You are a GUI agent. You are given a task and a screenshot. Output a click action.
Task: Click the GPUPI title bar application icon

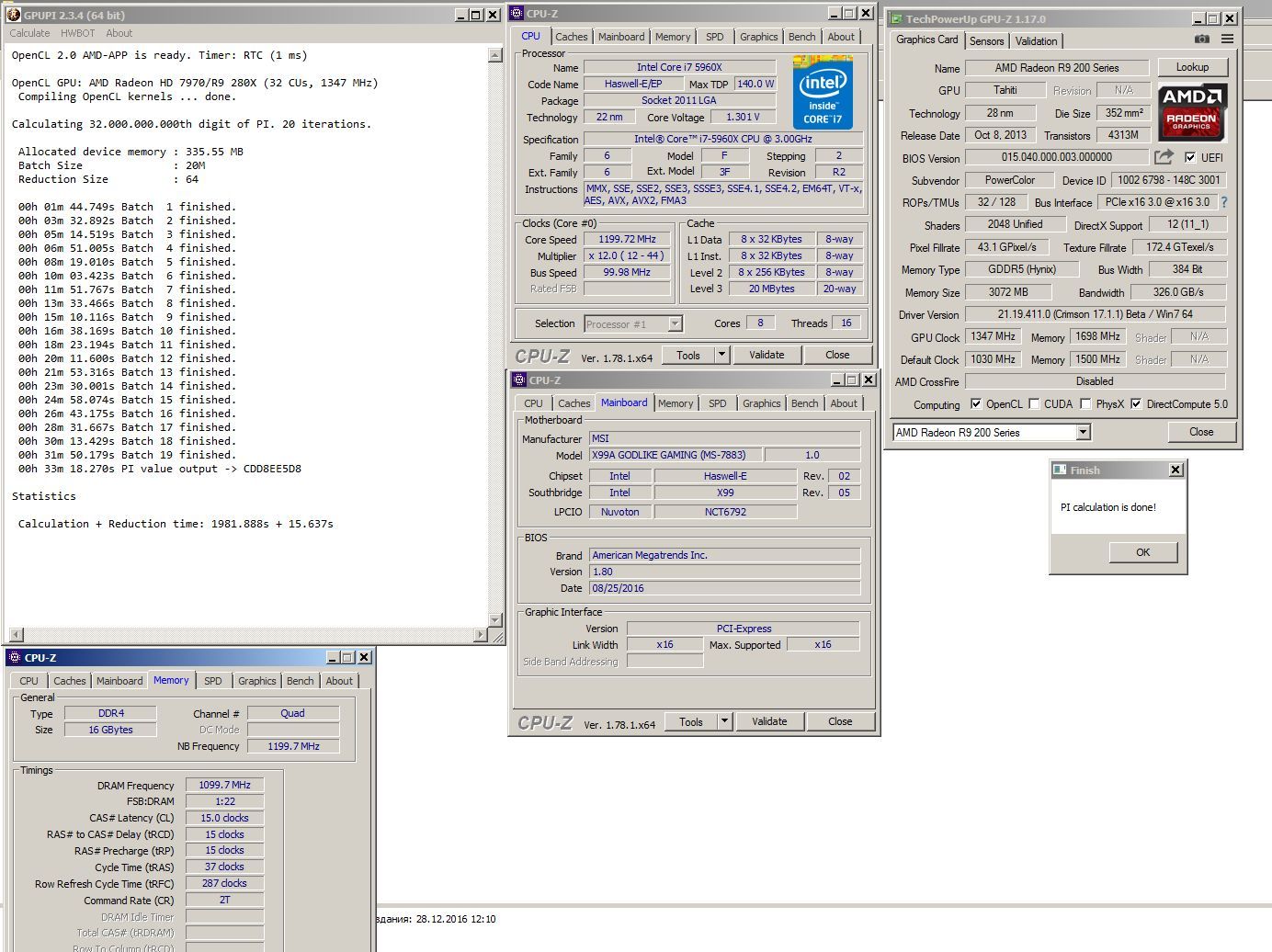tap(14, 15)
